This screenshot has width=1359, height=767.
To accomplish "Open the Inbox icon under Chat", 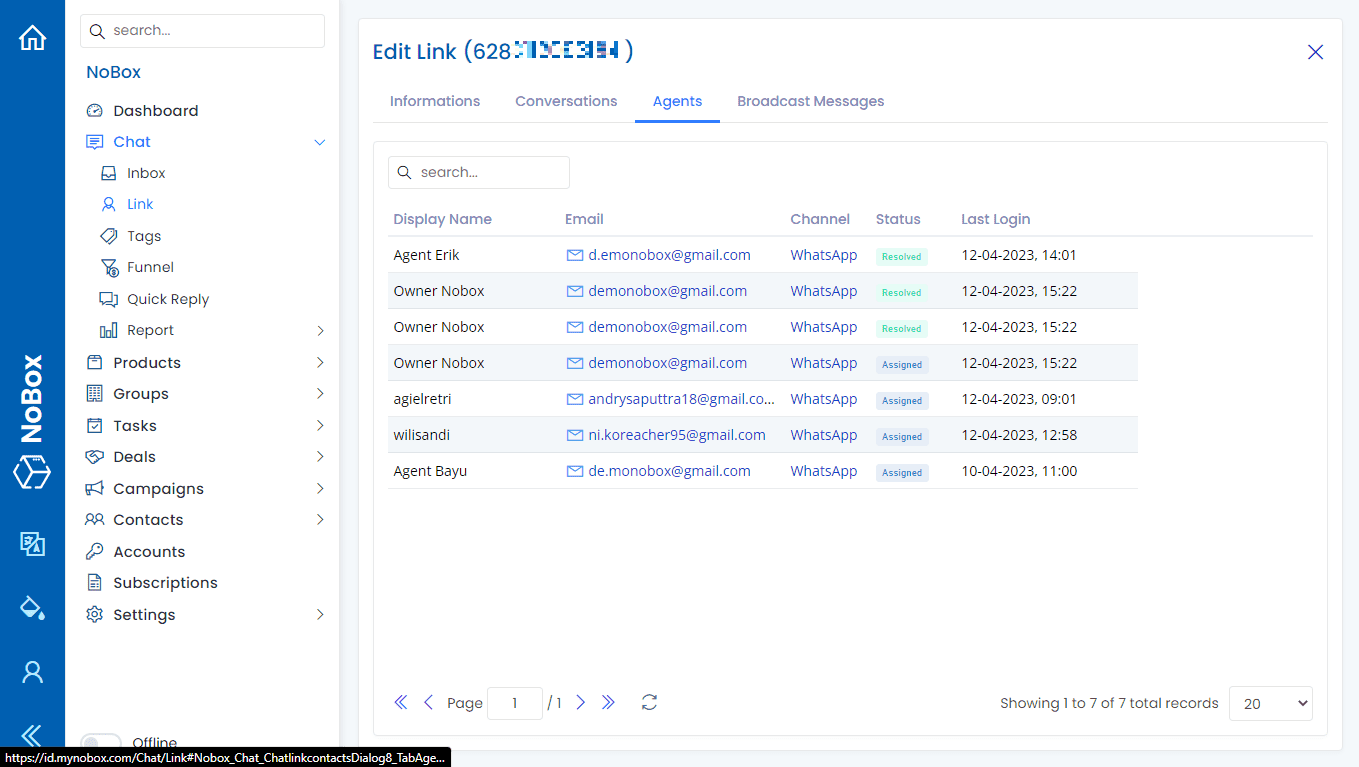I will 109,172.
